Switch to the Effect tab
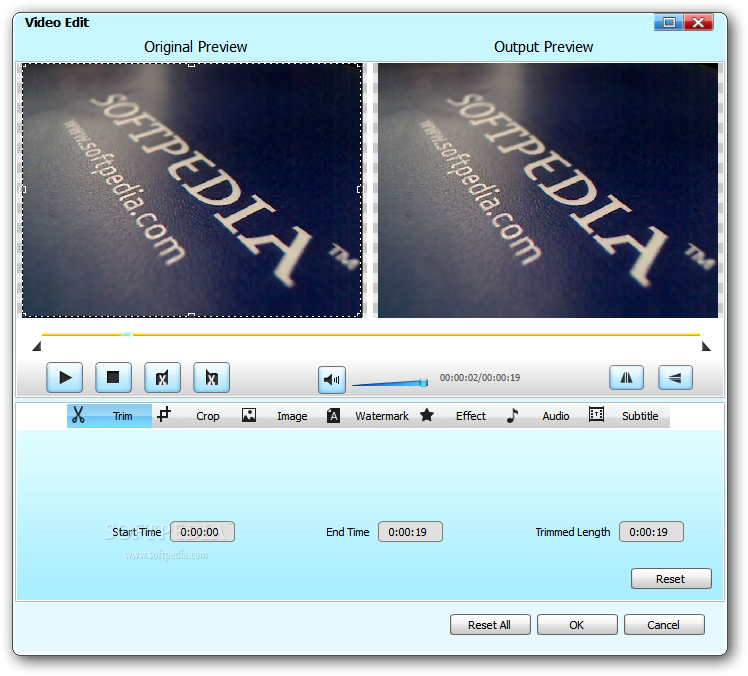748x676 pixels. point(456,416)
